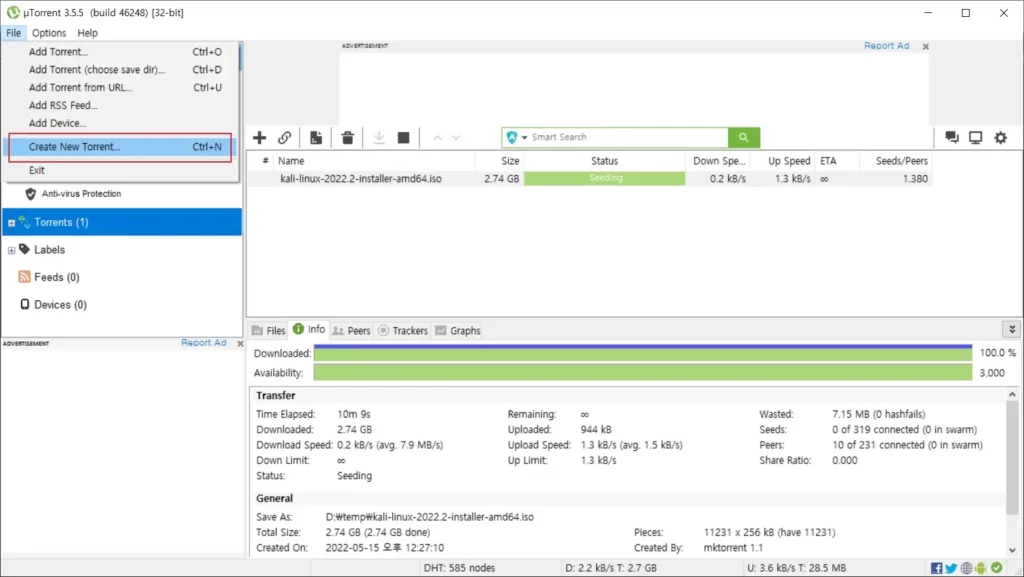This screenshot has width=1024, height=577.
Task: Open the Options menu
Action: (49, 33)
